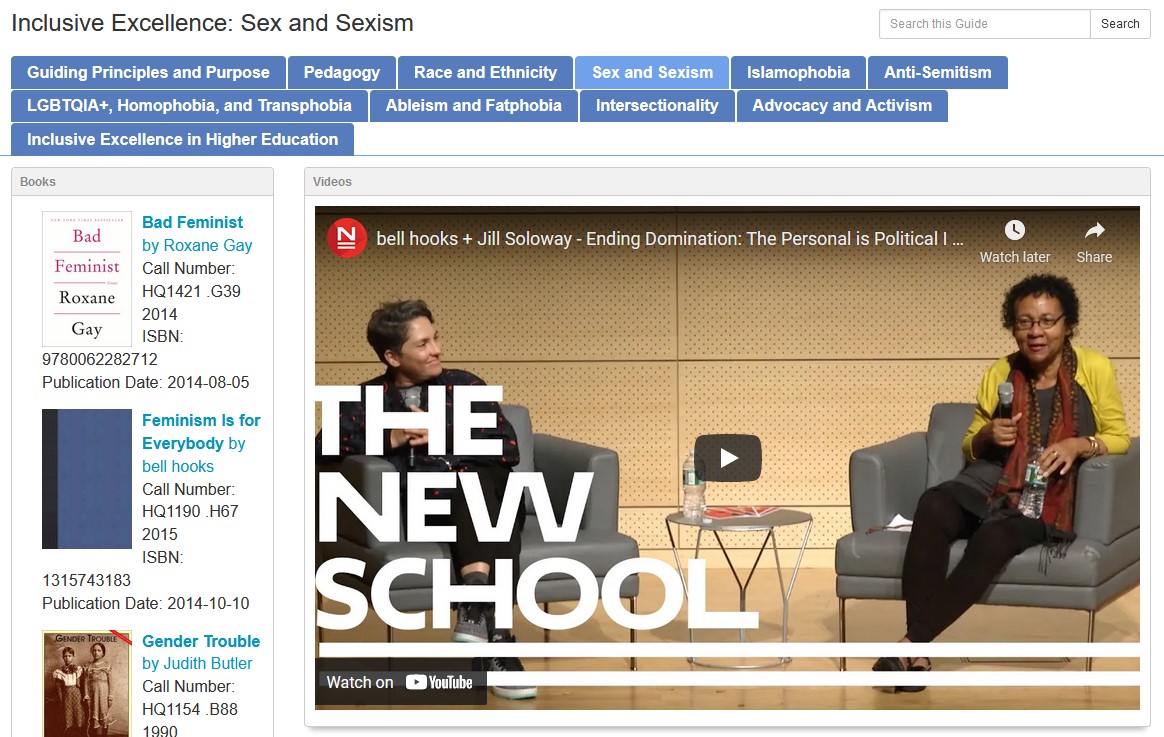1164x737 pixels.
Task: Go to Ableism and Fatphobia tab
Action: [474, 105]
